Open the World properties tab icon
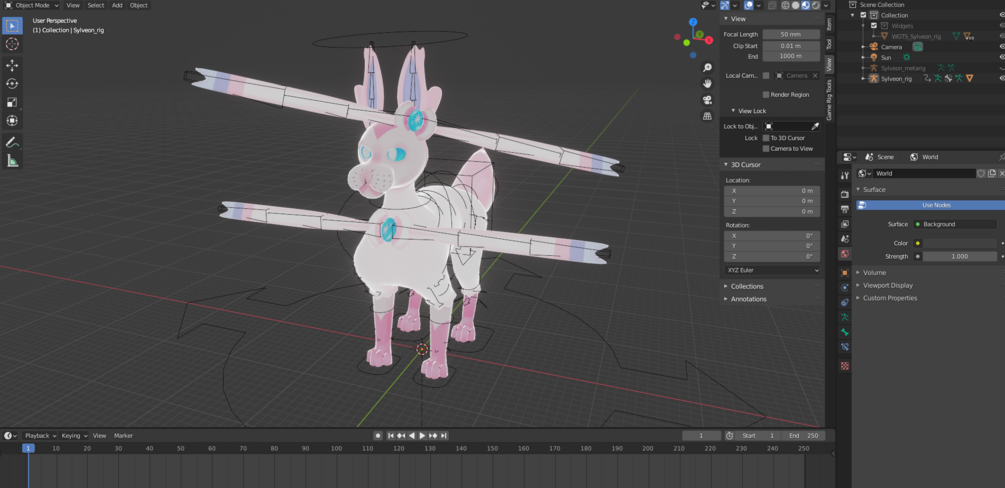1005x488 pixels. [x=845, y=254]
